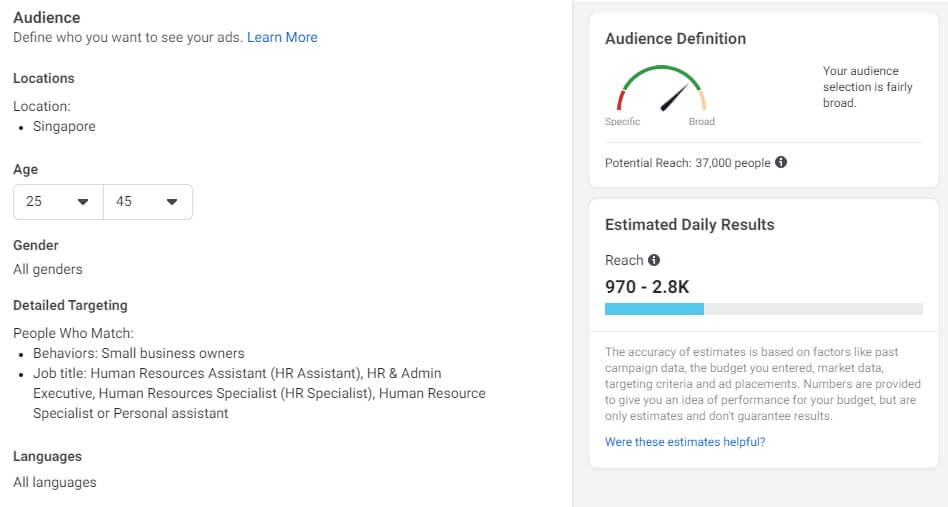Viewport: 948px width, 507px height.
Task: Click the audience gauge needle
Action: pyautogui.click(x=674, y=98)
